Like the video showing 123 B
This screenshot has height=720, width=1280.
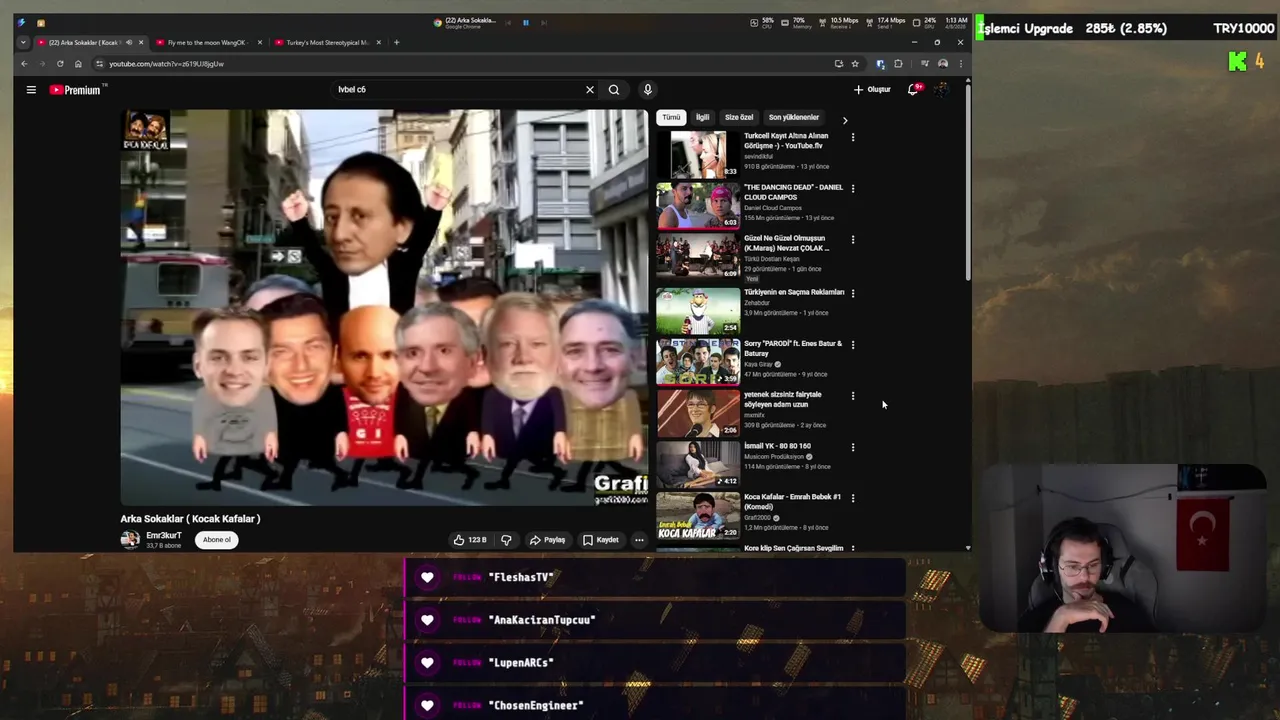tap(470, 540)
